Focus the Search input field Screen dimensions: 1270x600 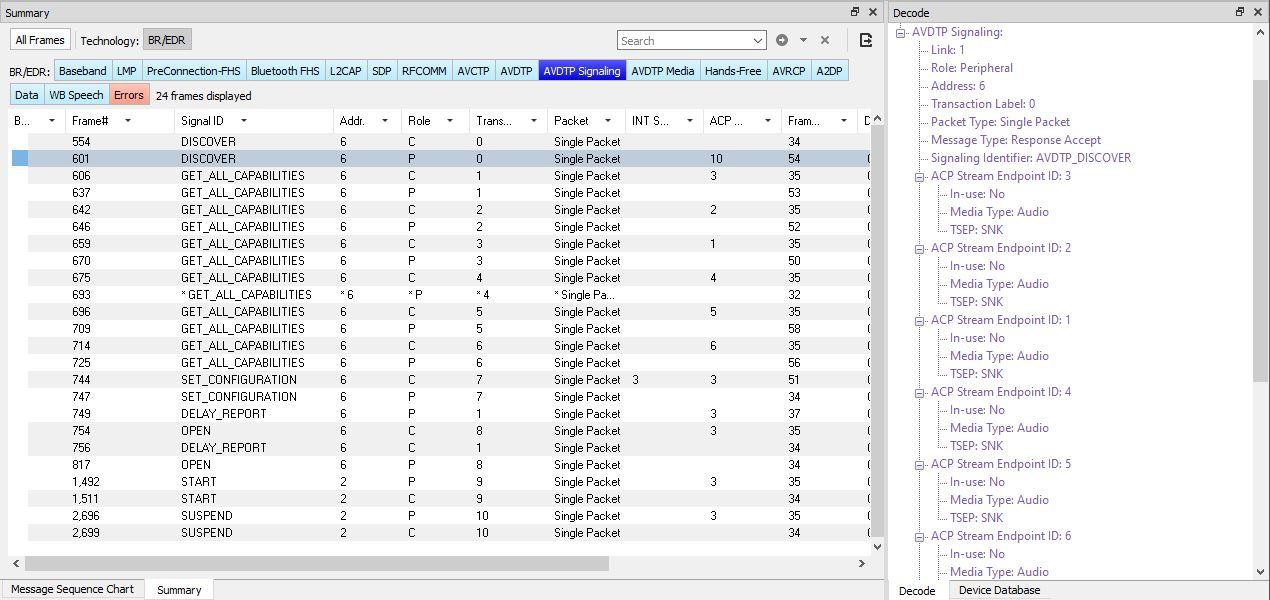click(684, 40)
